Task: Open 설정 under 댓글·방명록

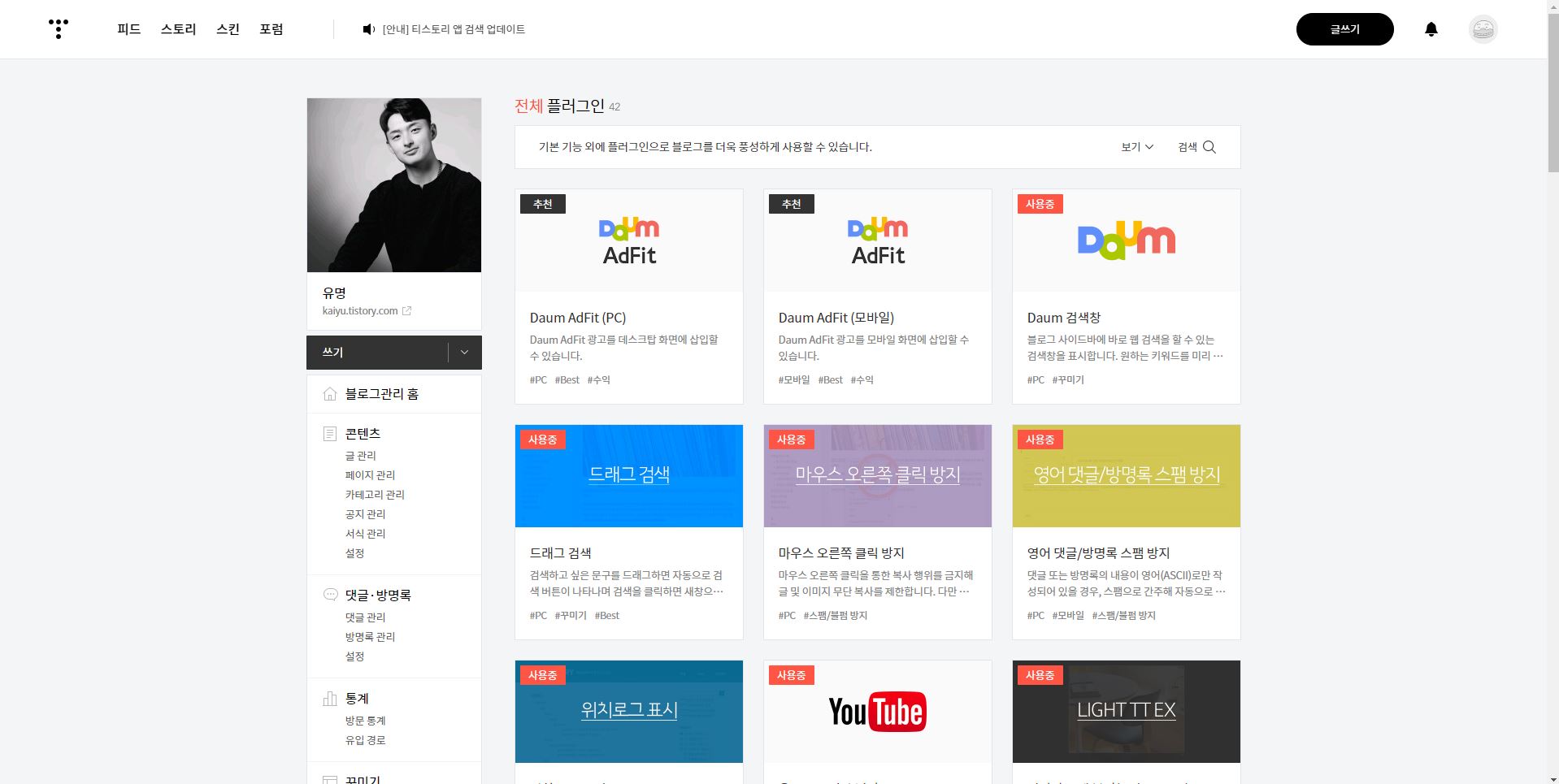Action: point(354,656)
